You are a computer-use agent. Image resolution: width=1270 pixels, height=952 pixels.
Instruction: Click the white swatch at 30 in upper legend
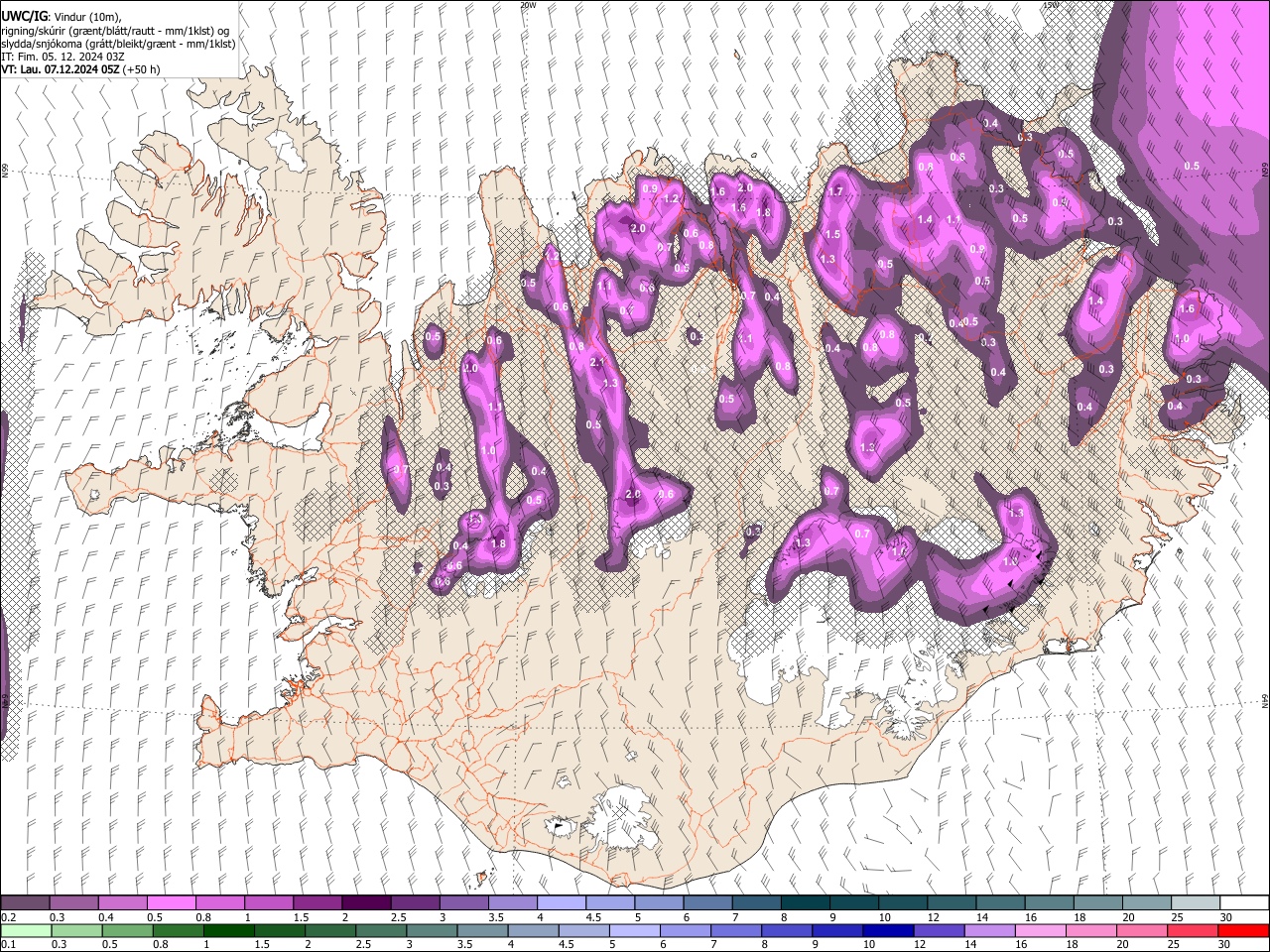(x=1243, y=902)
